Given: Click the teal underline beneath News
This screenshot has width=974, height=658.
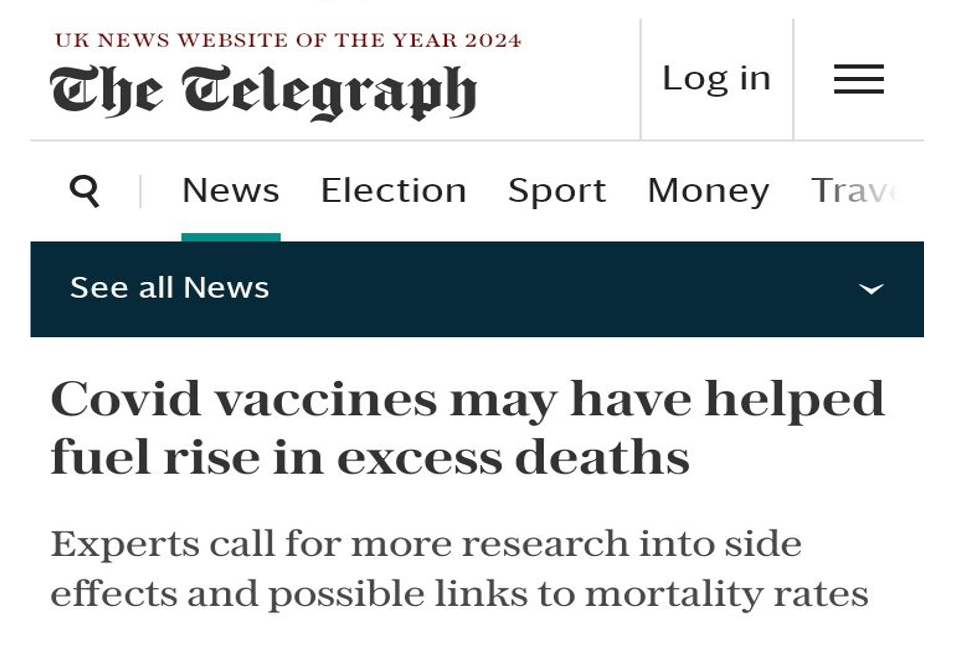Looking at the screenshot, I should pos(231,237).
